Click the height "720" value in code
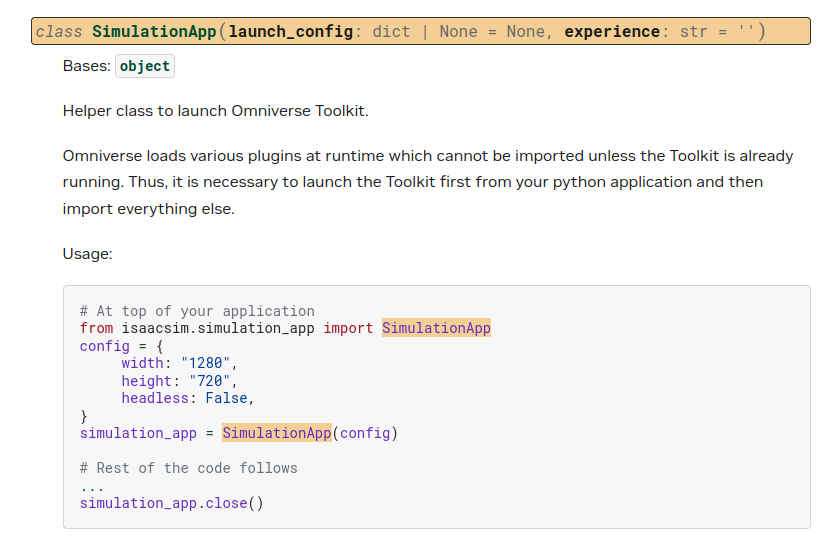The image size is (830, 545). tap(210, 381)
